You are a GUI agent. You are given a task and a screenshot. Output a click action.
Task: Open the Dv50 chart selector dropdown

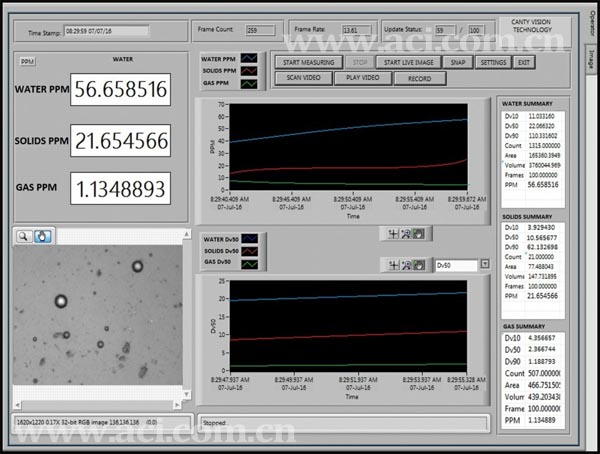tap(485, 265)
